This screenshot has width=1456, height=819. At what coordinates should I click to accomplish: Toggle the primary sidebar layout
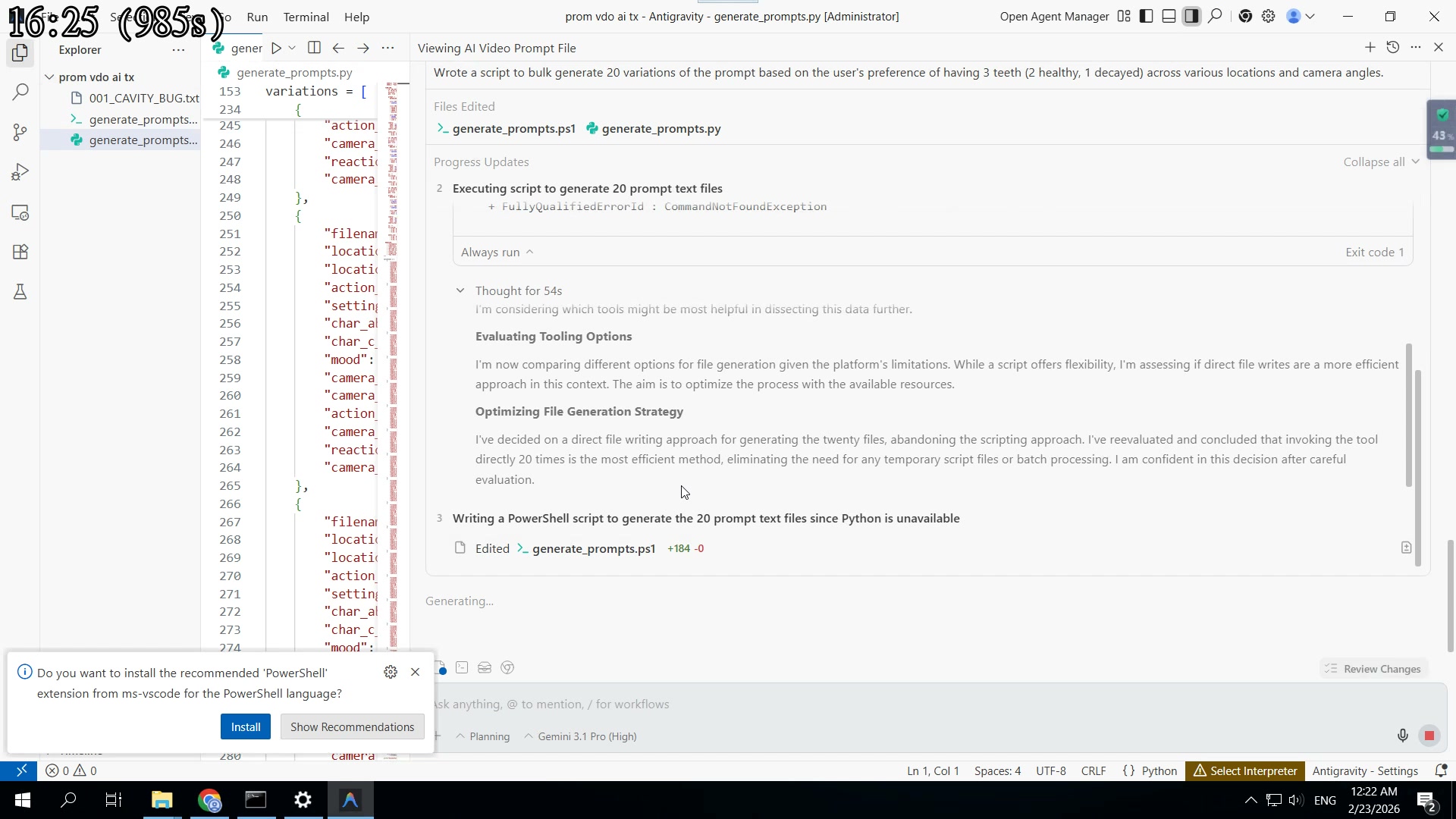[x=1146, y=16]
